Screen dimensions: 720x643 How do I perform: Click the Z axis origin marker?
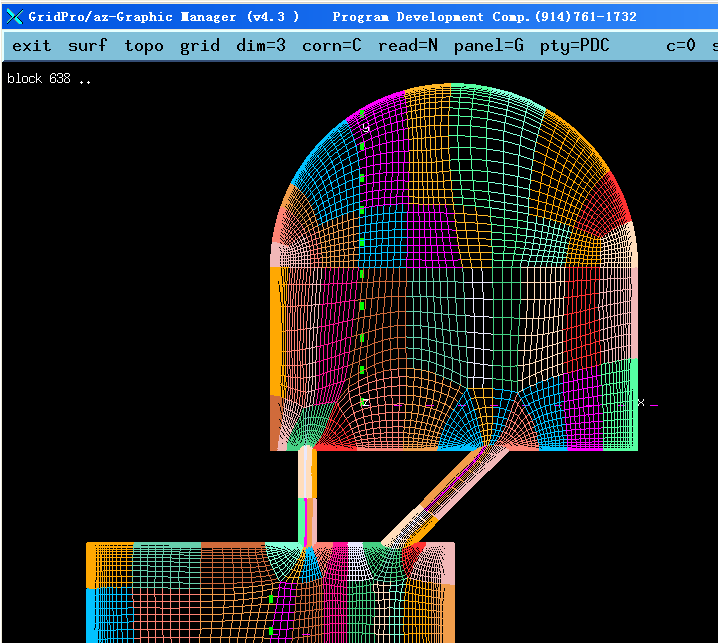(x=366, y=402)
